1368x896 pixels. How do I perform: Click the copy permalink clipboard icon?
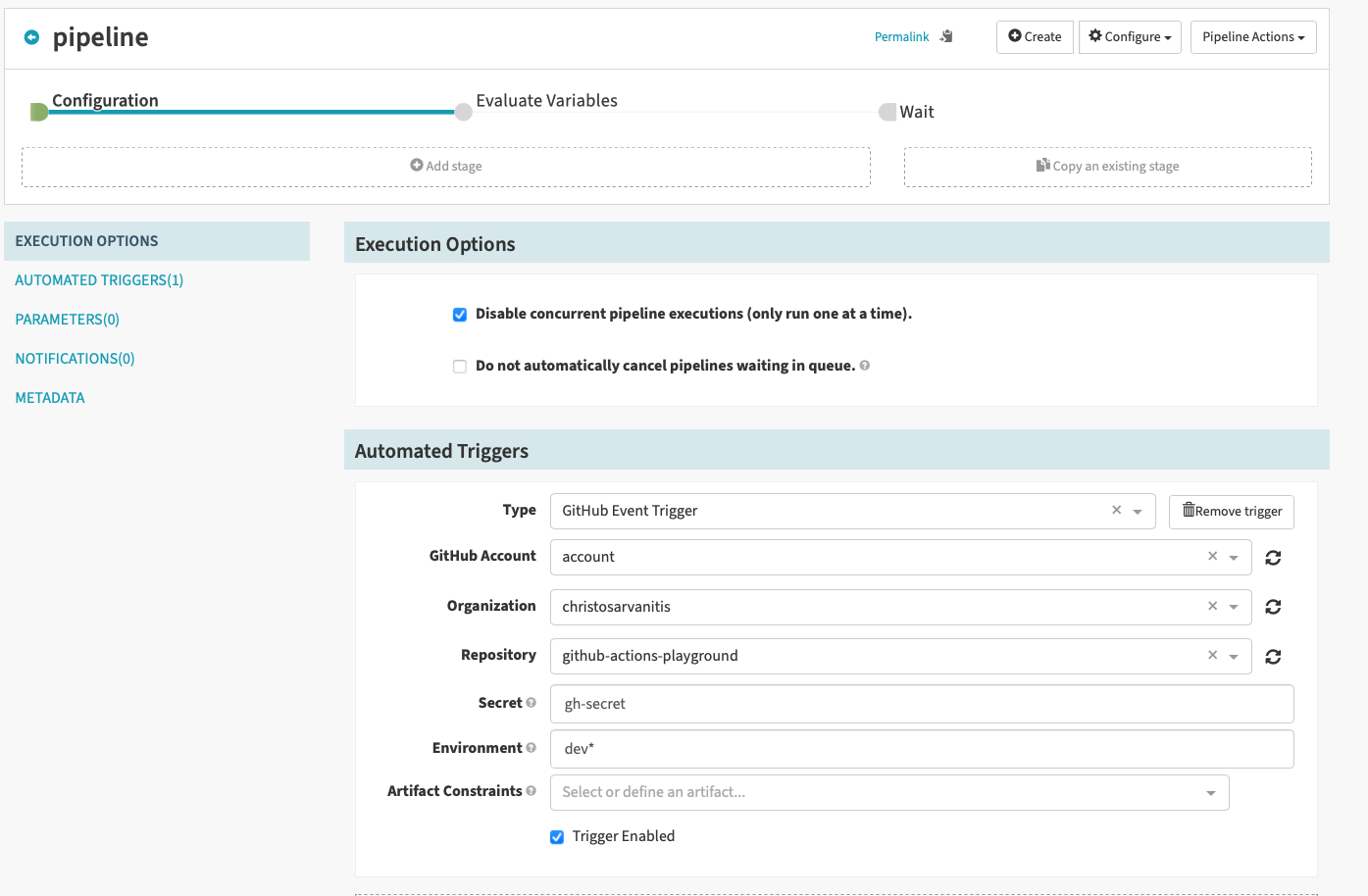946,36
